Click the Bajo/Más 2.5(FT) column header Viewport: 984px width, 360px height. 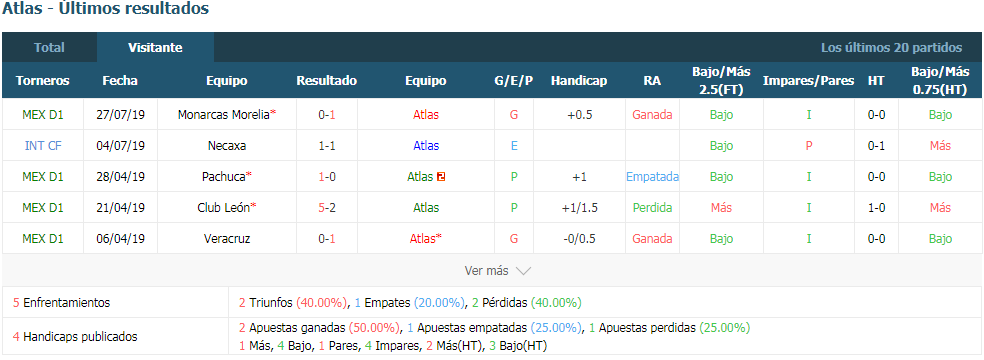click(x=721, y=80)
